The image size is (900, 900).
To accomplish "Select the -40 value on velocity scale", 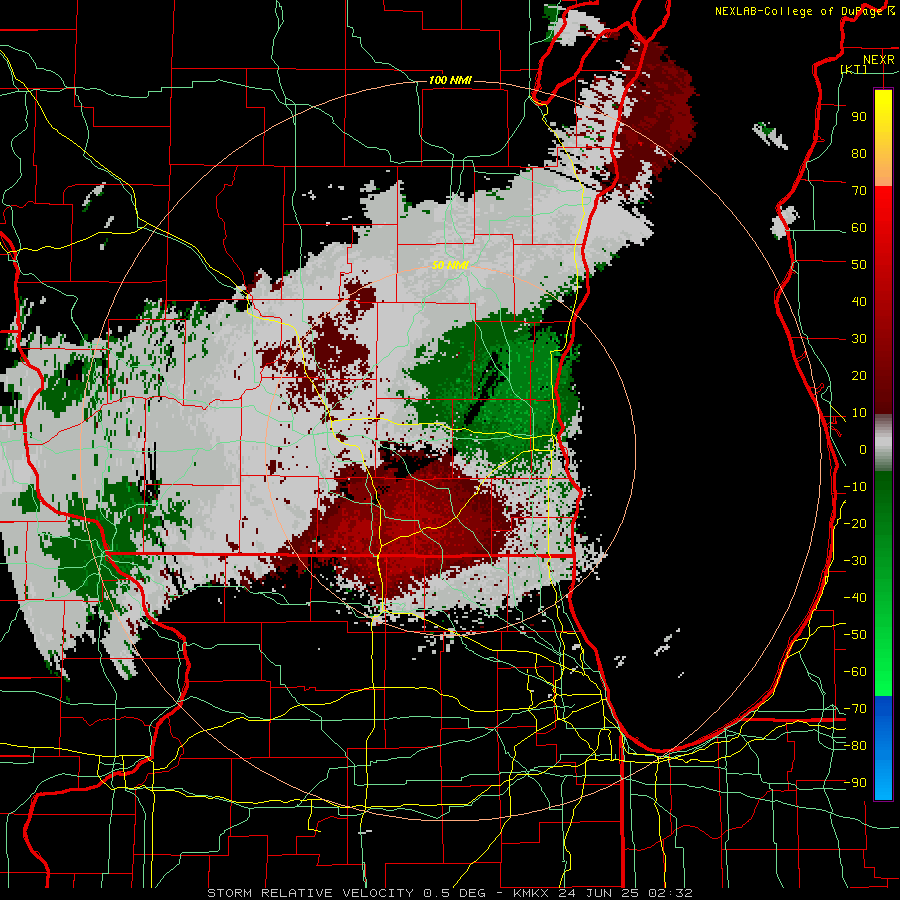I will (x=855, y=598).
